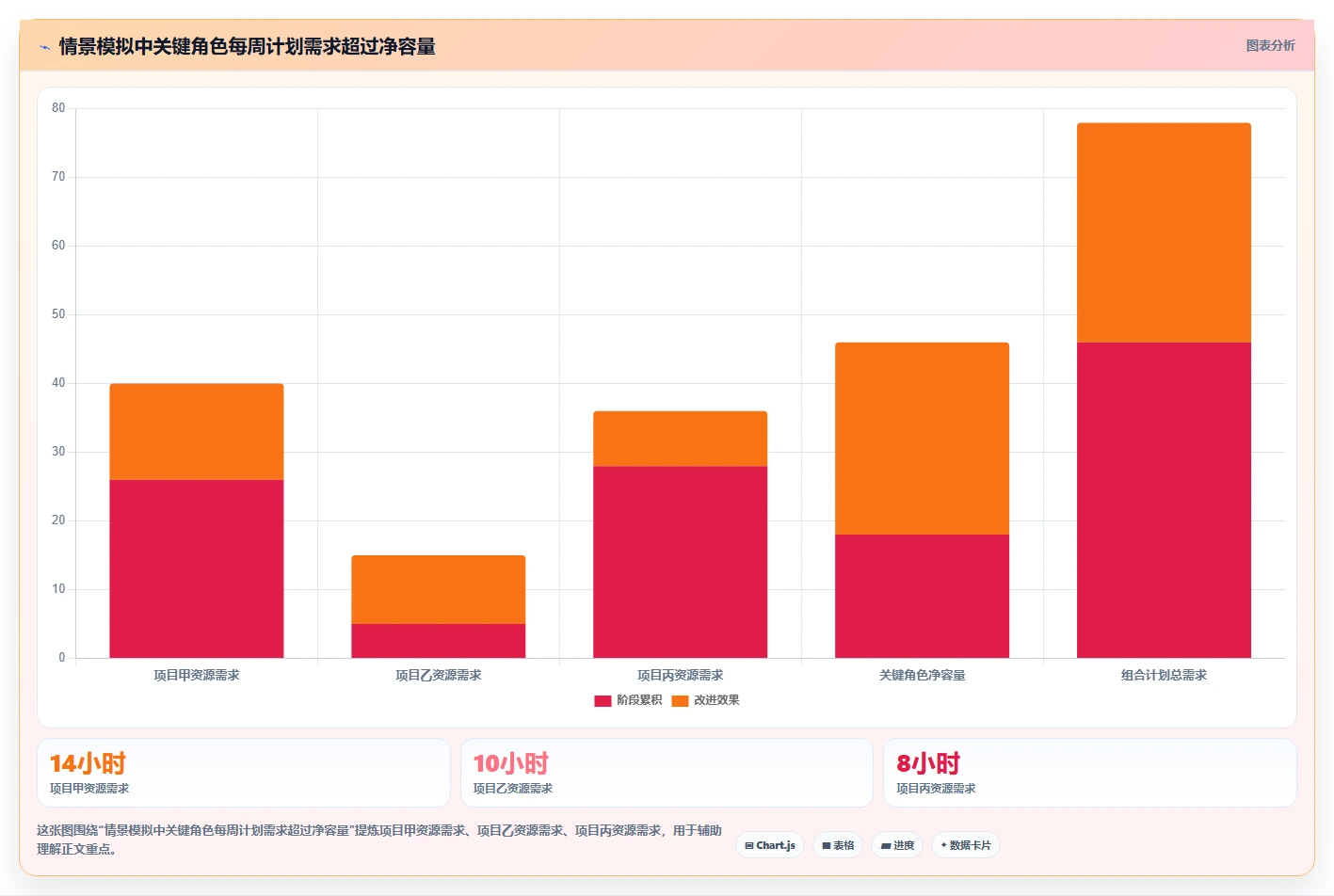Image resolution: width=1334 pixels, height=896 pixels.
Task: Click the 图表分析 label in the header
Action: click(x=1270, y=45)
